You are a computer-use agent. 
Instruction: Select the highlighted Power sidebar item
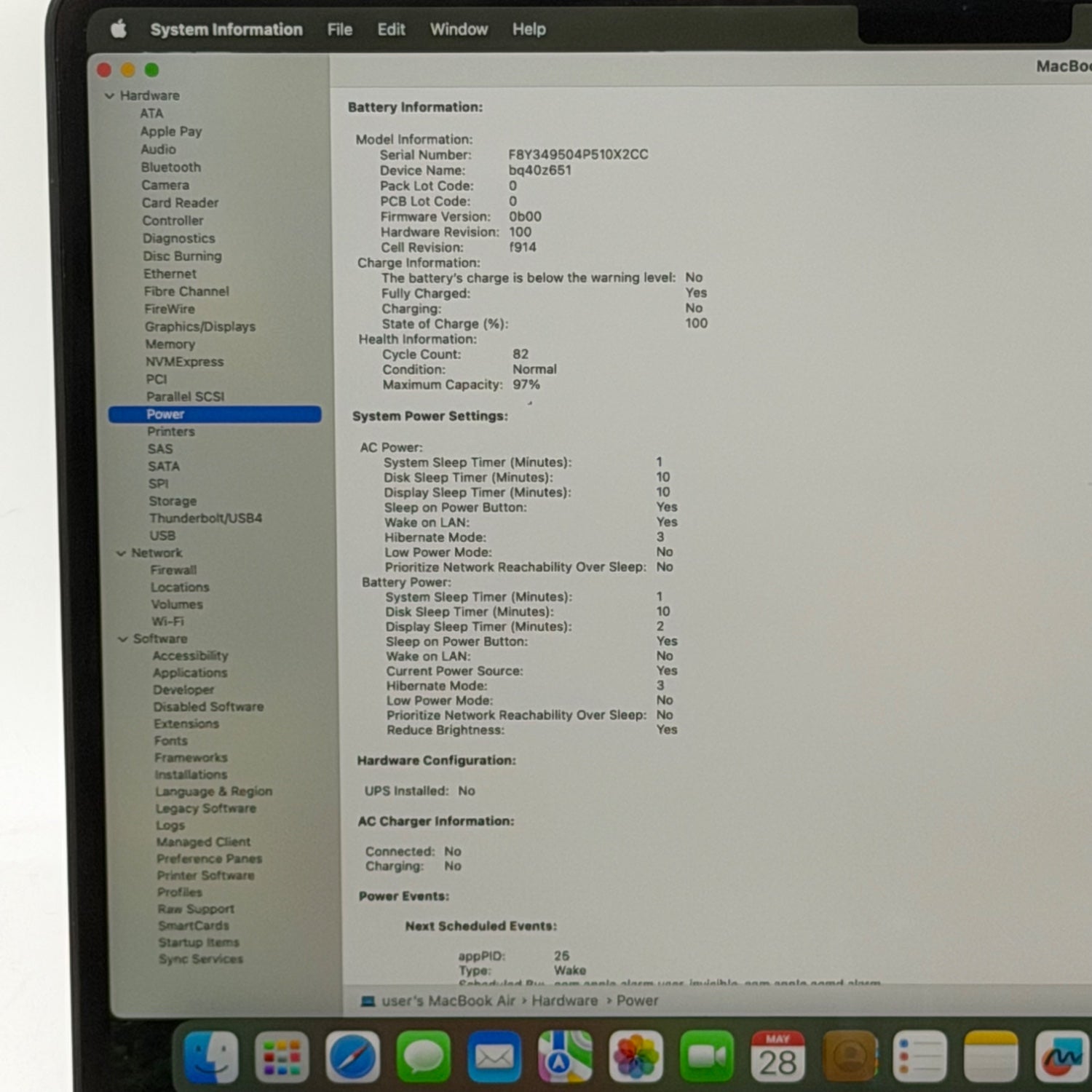pos(215,414)
